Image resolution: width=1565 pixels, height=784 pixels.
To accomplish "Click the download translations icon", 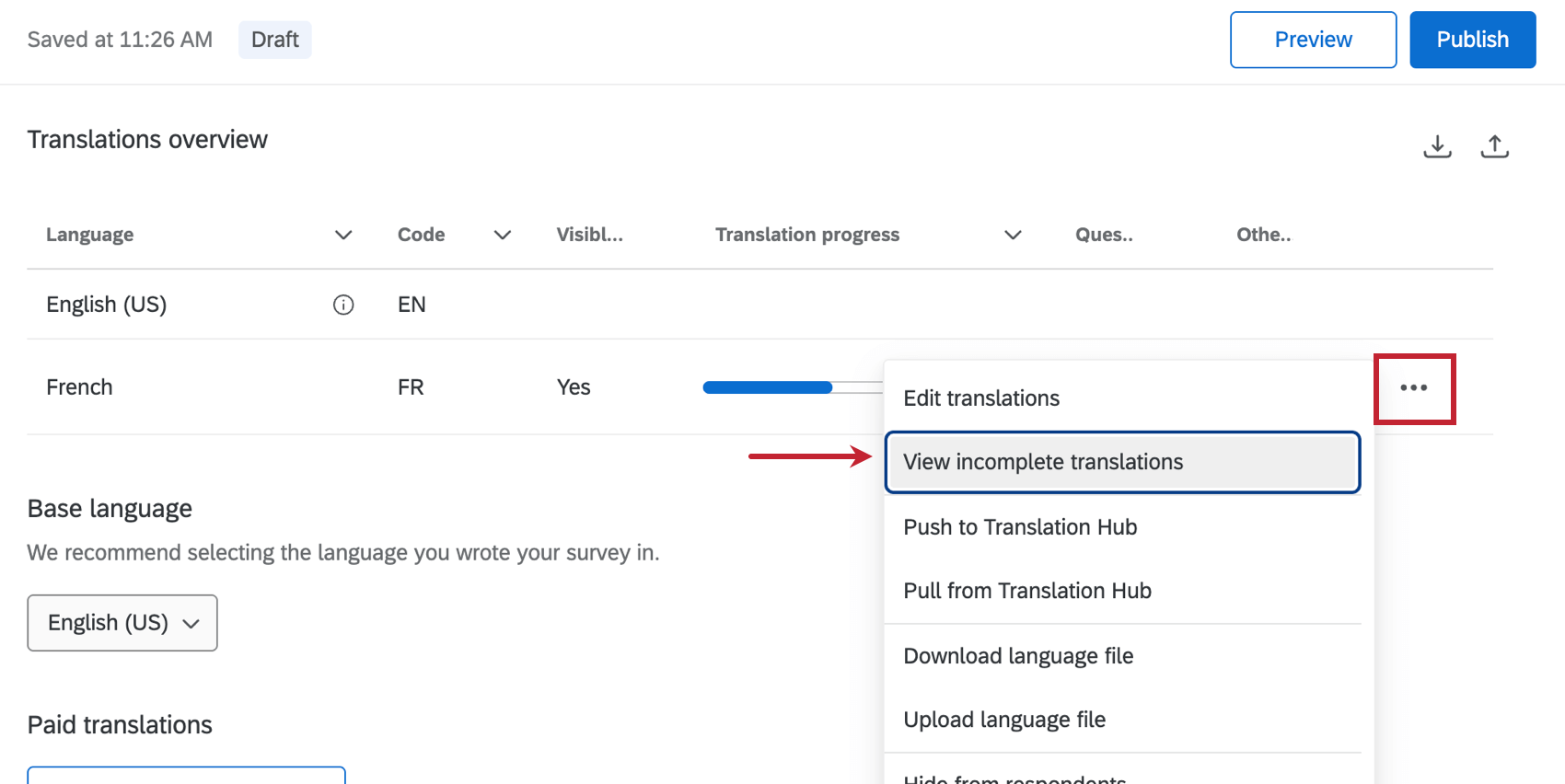I will coord(1437,146).
